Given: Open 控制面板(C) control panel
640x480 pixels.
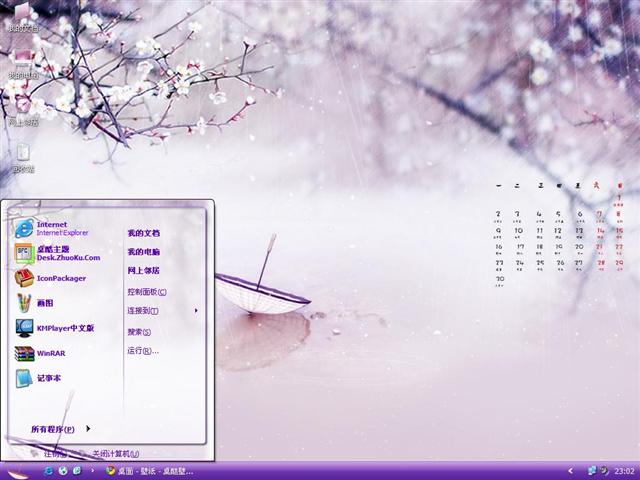Looking at the screenshot, I should pos(147,292).
